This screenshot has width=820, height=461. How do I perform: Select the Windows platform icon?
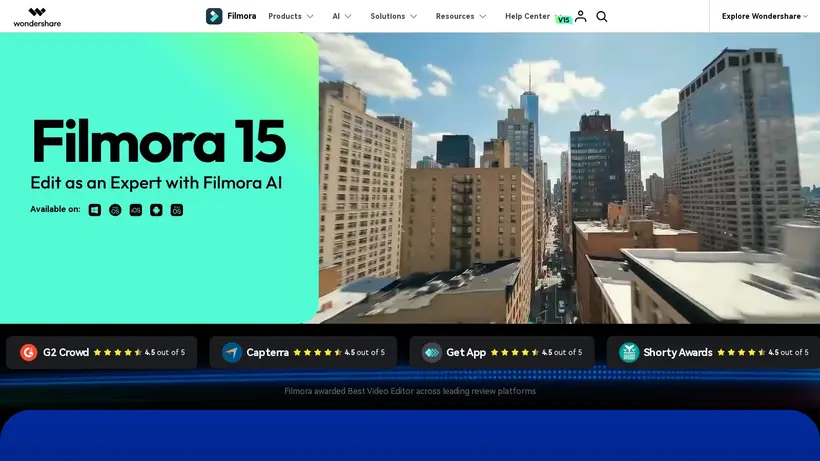point(95,210)
